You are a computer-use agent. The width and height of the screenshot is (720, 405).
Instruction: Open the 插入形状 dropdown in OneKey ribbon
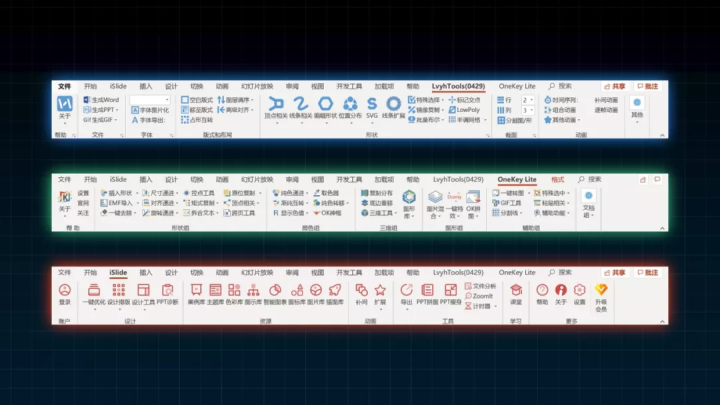[137, 193]
